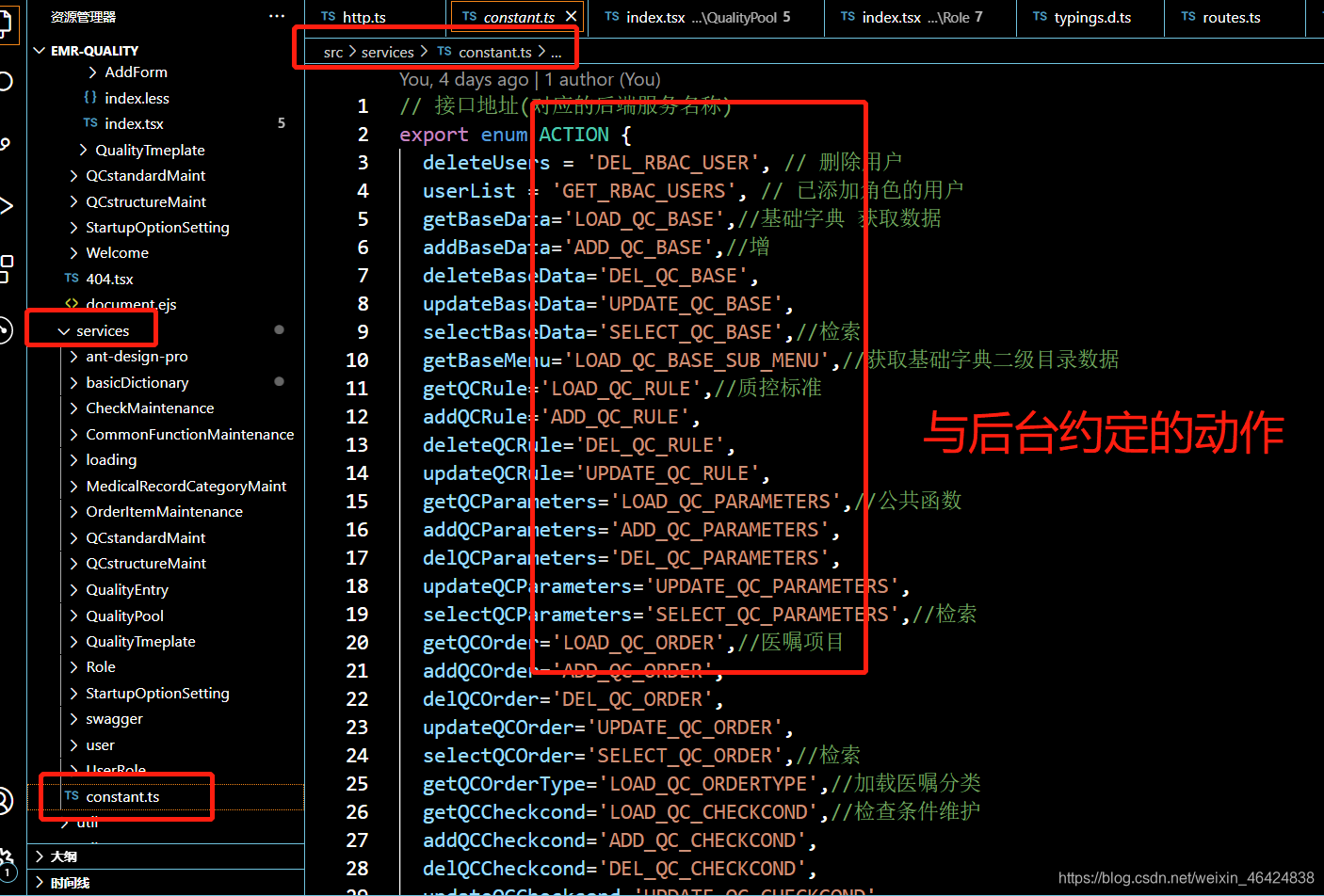Click the TS icon in the breadcrumb
1324x896 pixels.
tap(444, 52)
